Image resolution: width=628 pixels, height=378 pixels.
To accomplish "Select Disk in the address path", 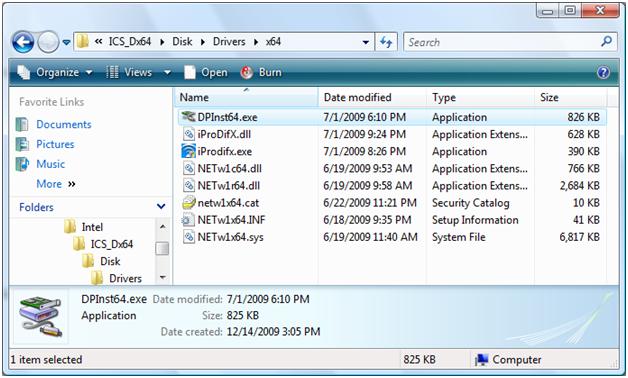I will coord(182,42).
